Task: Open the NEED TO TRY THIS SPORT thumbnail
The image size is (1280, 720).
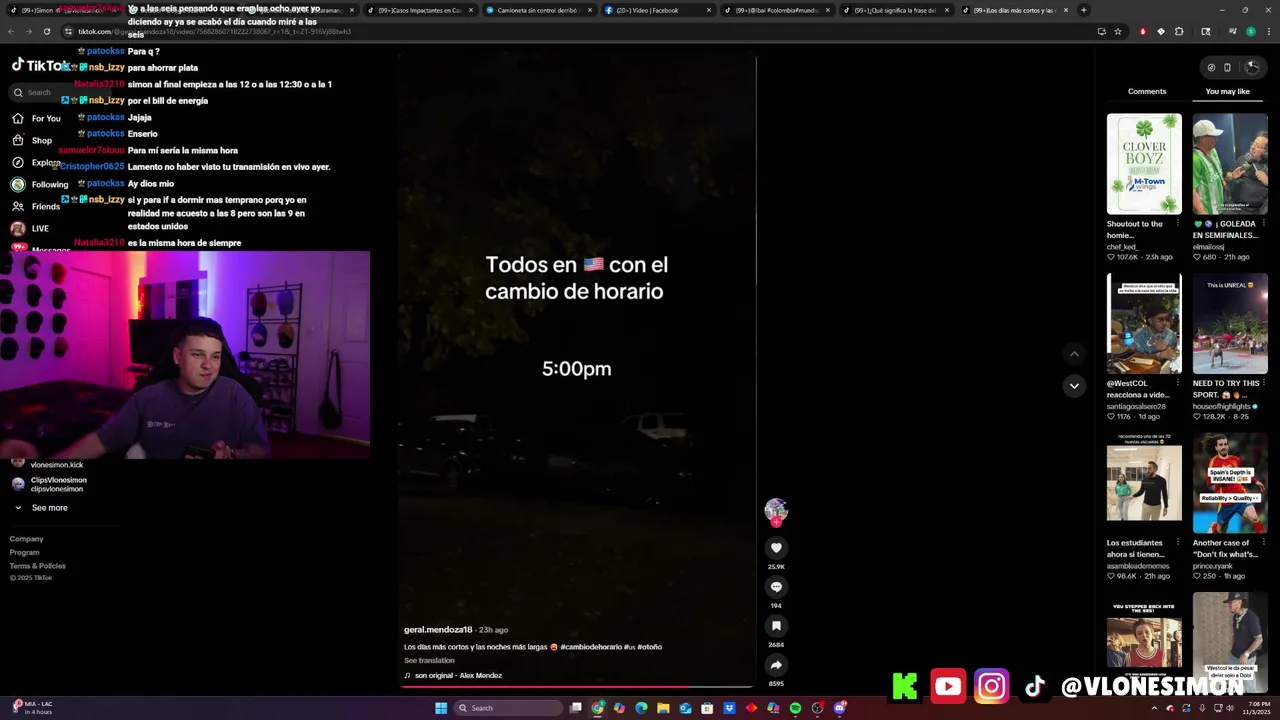Action: [x=1230, y=323]
